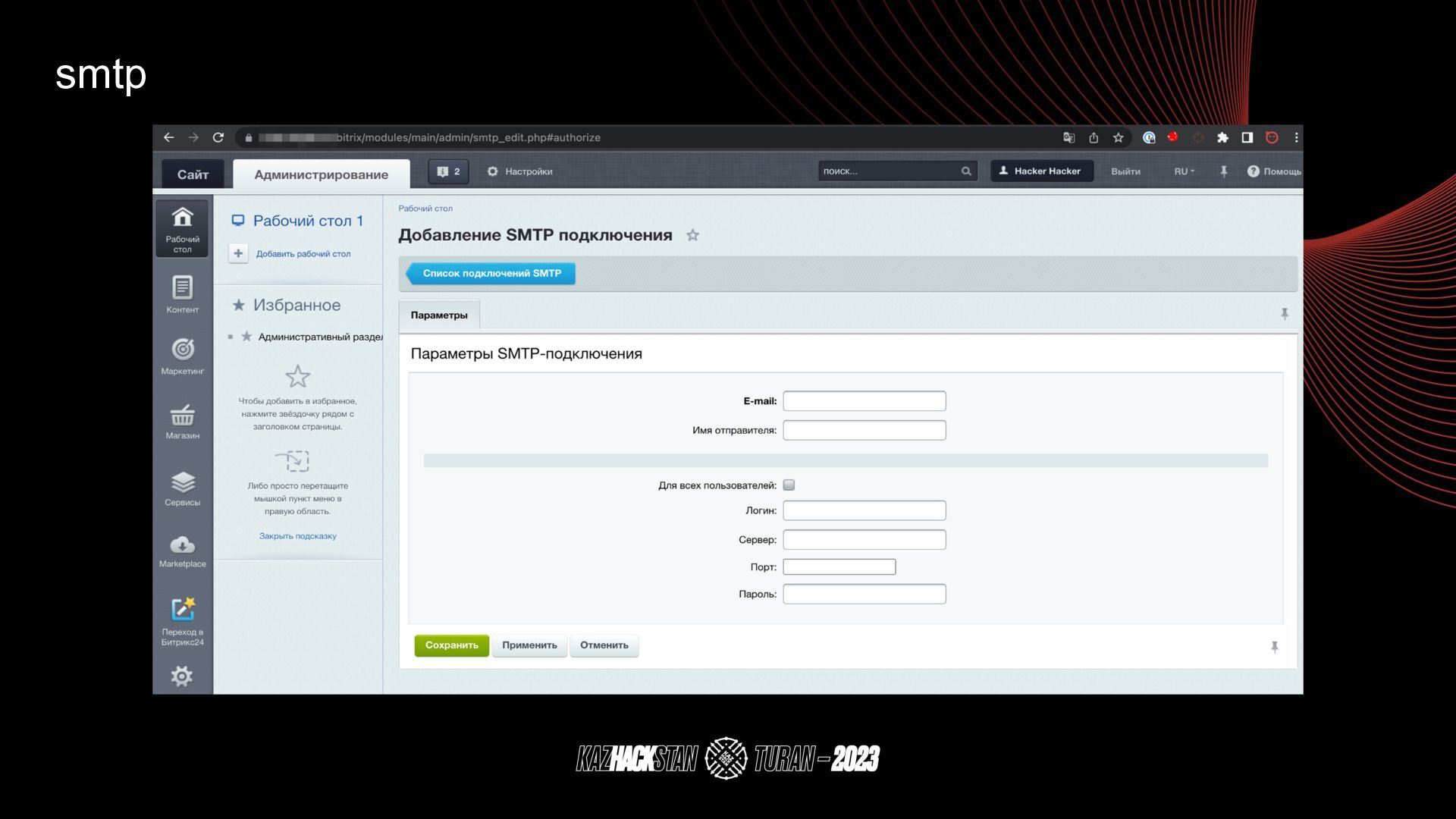The image size is (1456, 819).
Task: Click into the E-mail input field
Action: coord(864,401)
